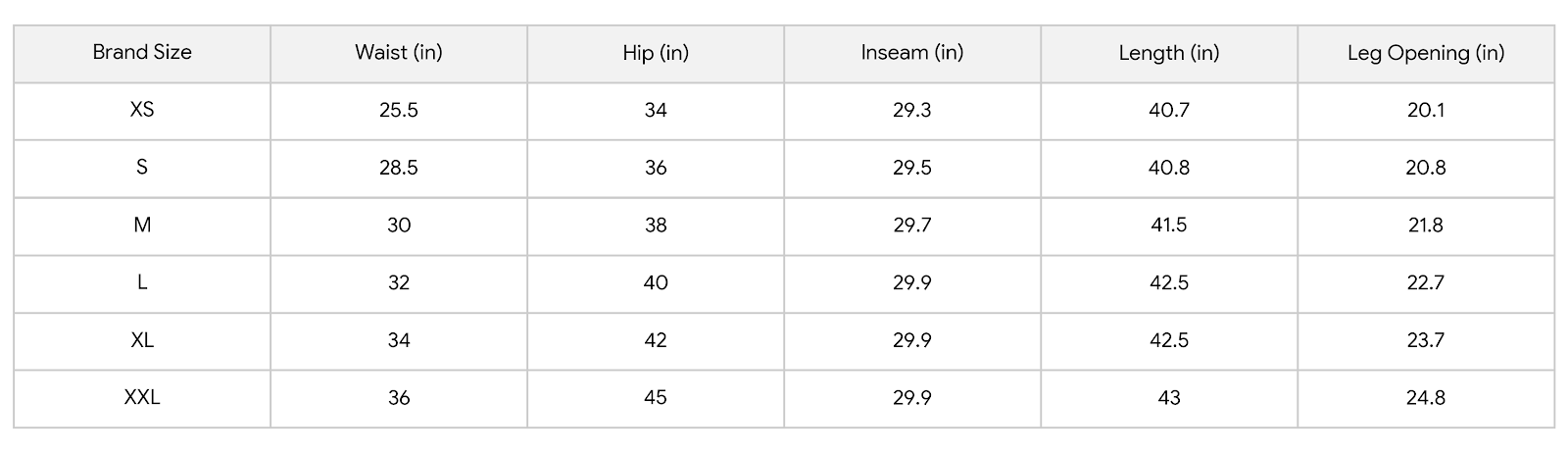Click the XS size row label
The image size is (1568, 453).
point(142,110)
